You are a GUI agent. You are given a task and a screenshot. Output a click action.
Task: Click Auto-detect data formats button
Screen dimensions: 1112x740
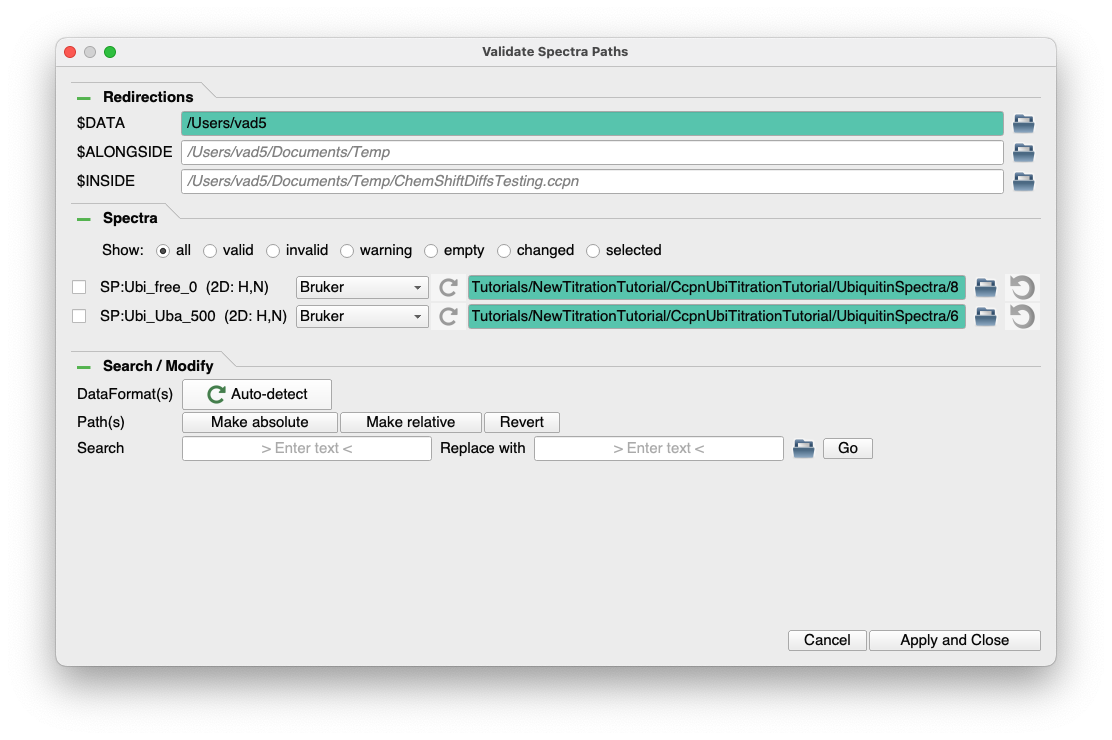click(257, 394)
